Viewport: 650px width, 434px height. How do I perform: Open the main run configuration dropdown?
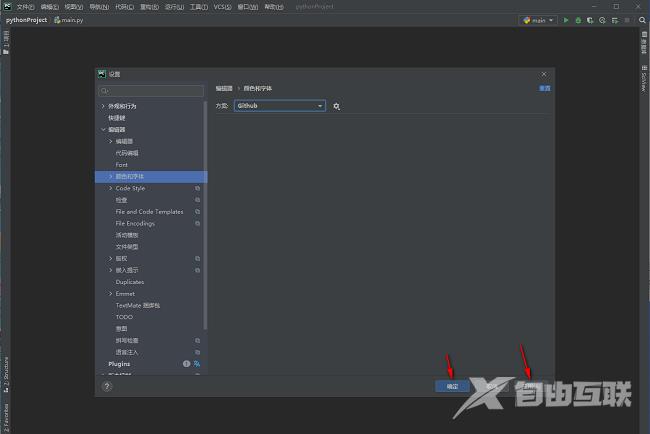tap(538, 19)
